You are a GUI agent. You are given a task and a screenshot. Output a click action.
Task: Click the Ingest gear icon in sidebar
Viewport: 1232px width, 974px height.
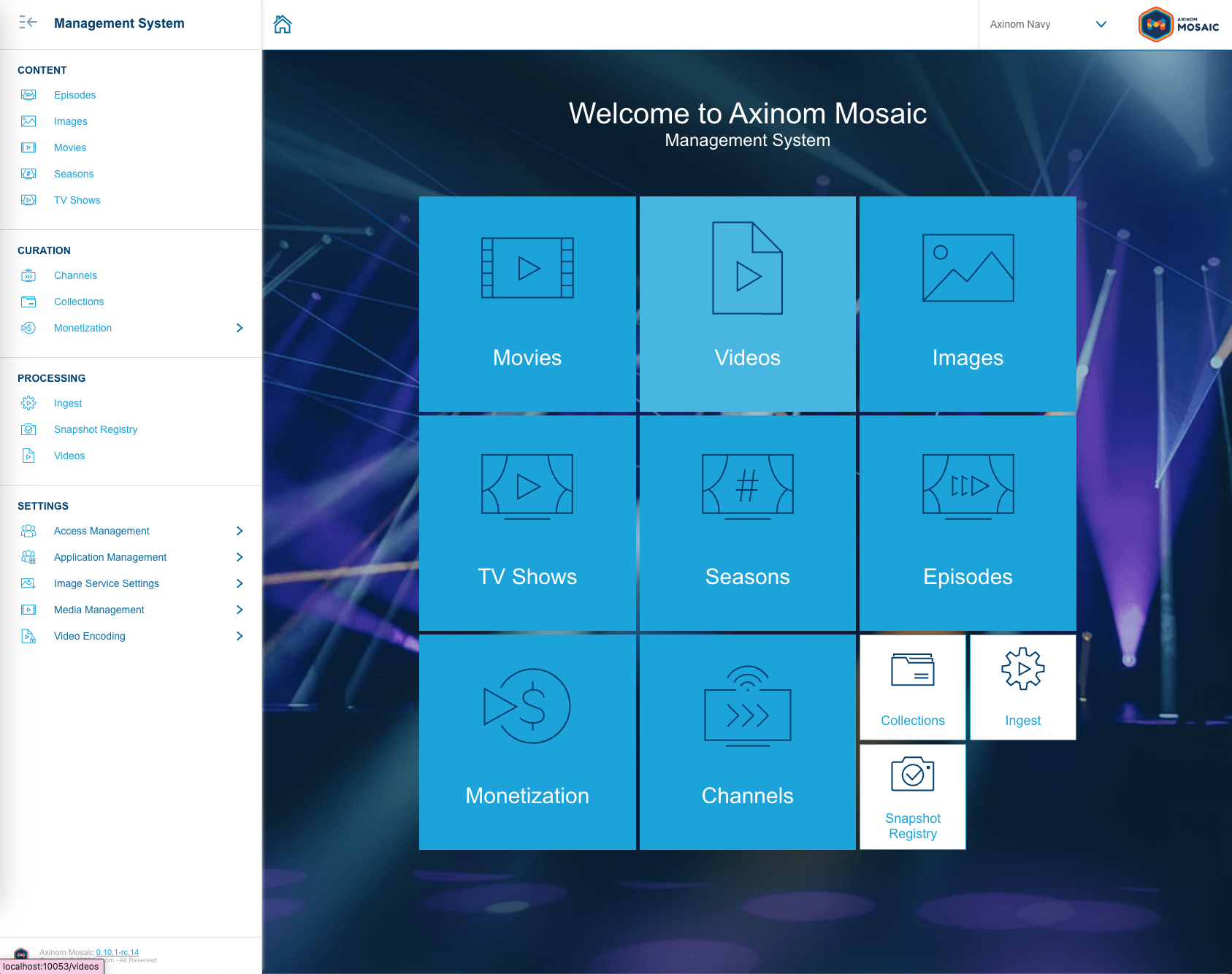tap(28, 403)
